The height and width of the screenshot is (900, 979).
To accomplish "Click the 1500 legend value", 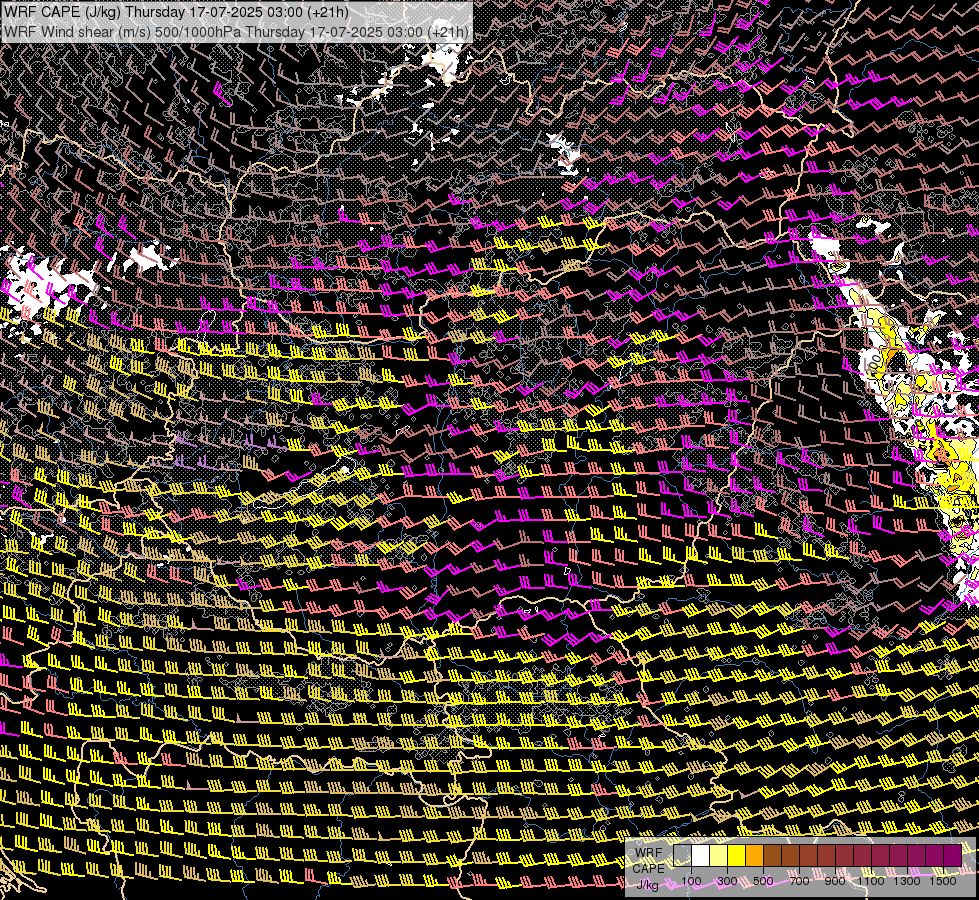I will click(x=943, y=881).
